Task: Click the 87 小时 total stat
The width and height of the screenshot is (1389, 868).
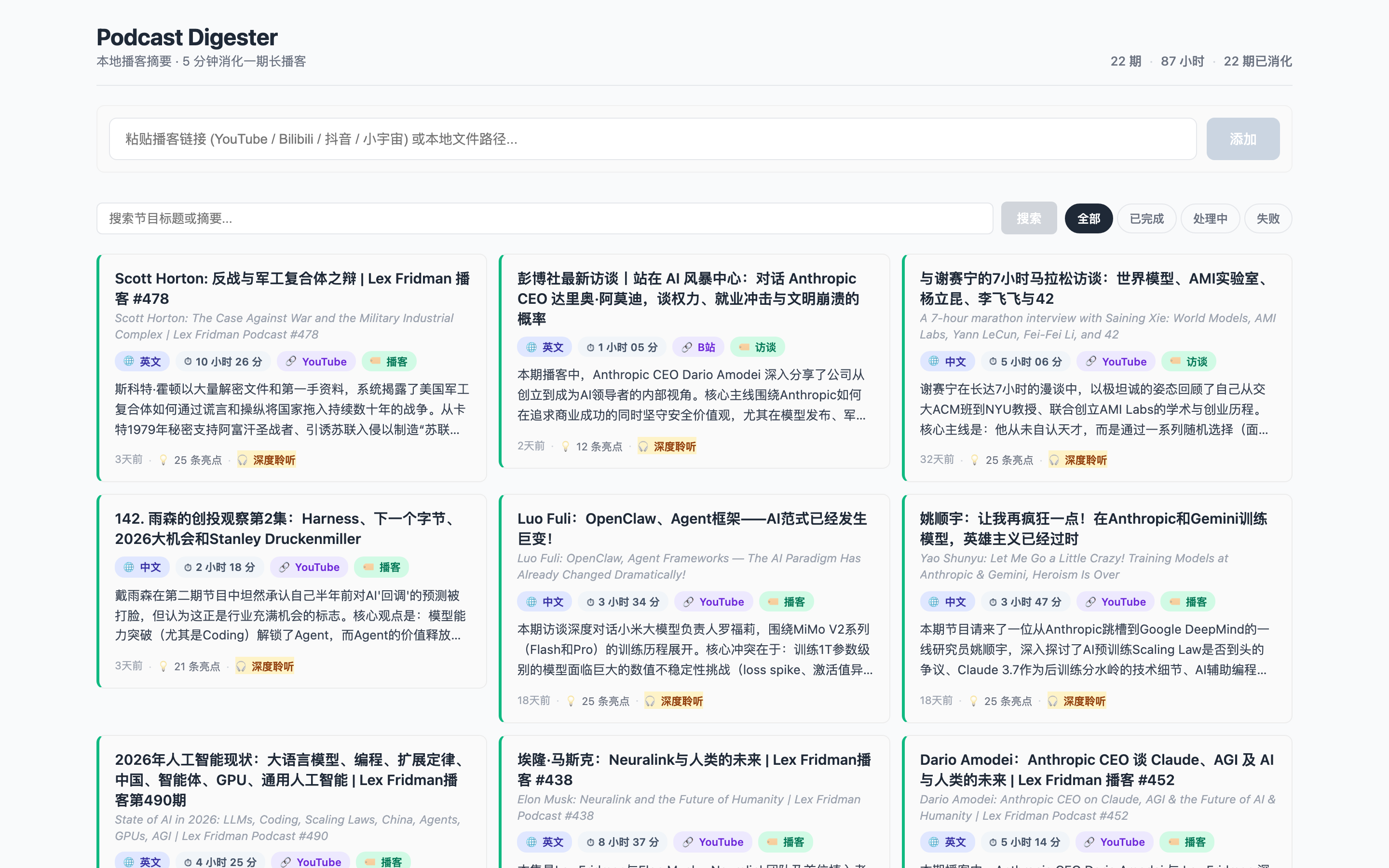Action: pos(1183,61)
